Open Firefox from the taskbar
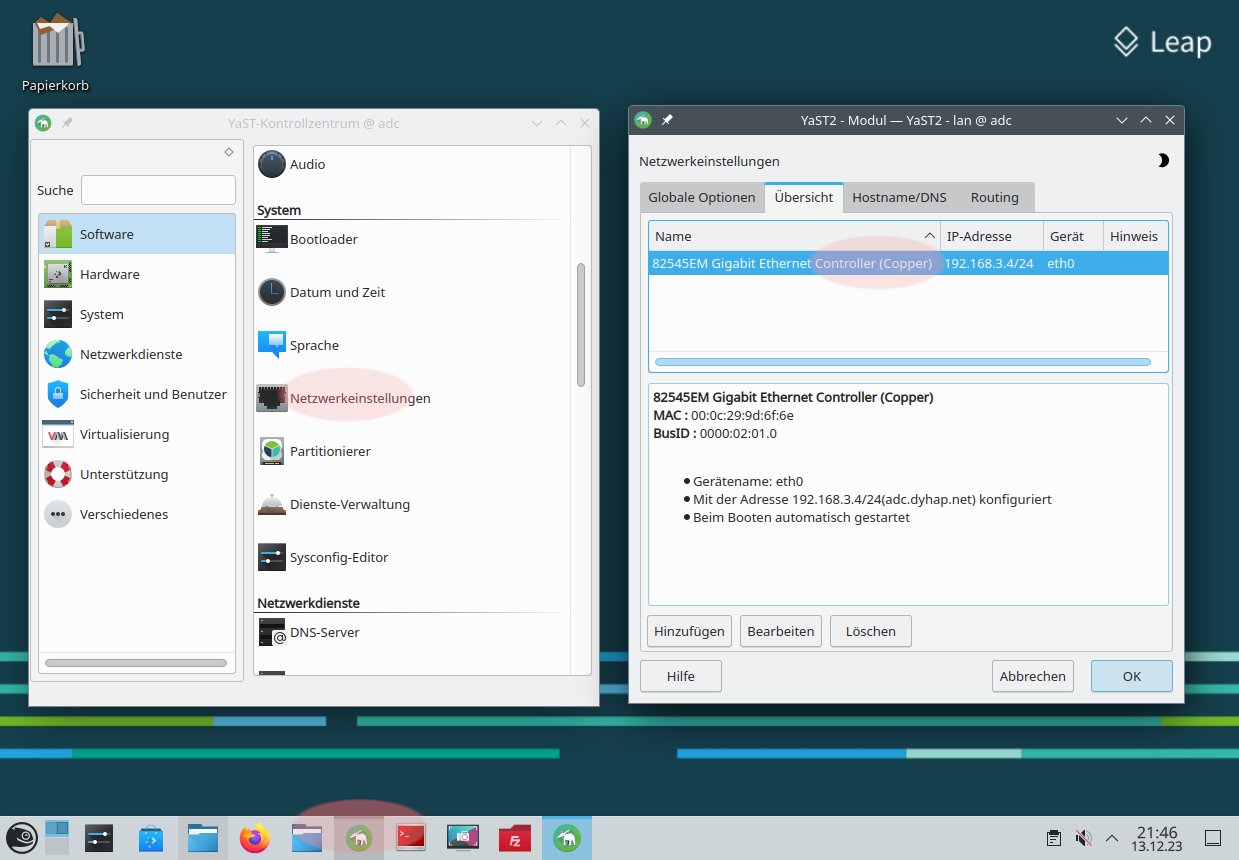This screenshot has width=1239, height=860. [x=255, y=838]
